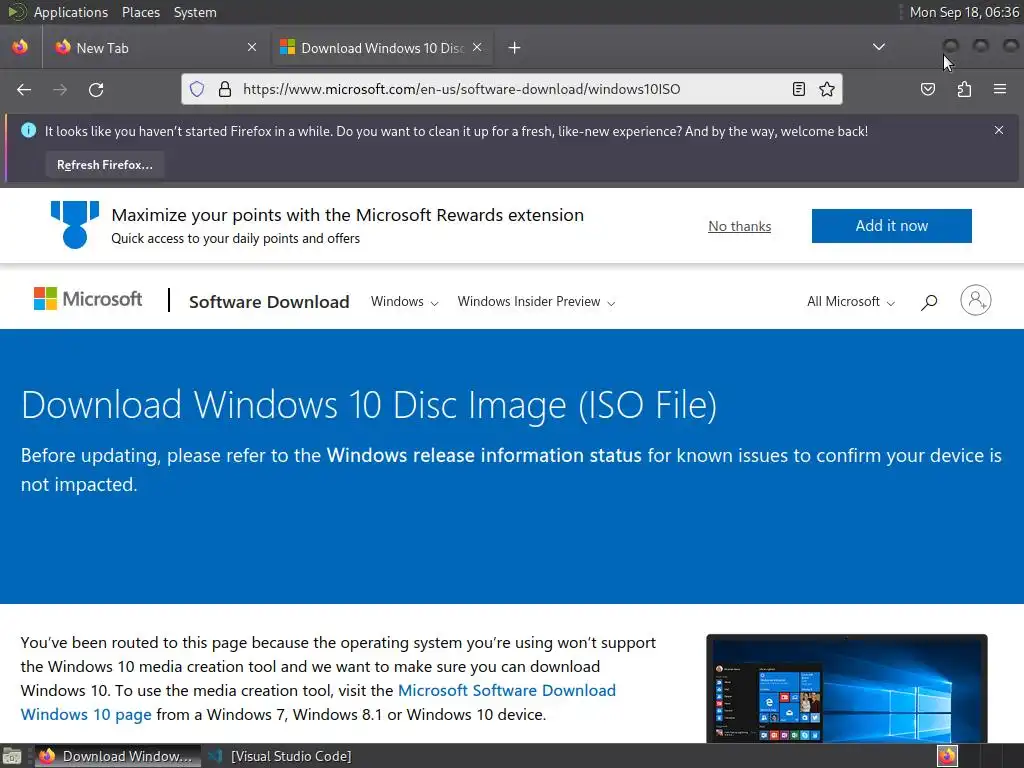
Task: Open Windows release information status link
Action: click(484, 455)
